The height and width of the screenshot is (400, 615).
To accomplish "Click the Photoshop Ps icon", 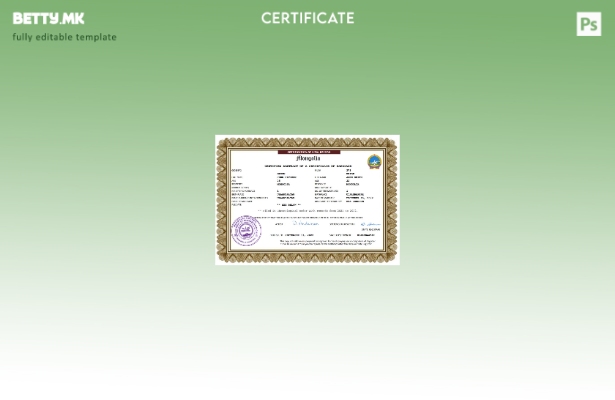I will point(589,24).
